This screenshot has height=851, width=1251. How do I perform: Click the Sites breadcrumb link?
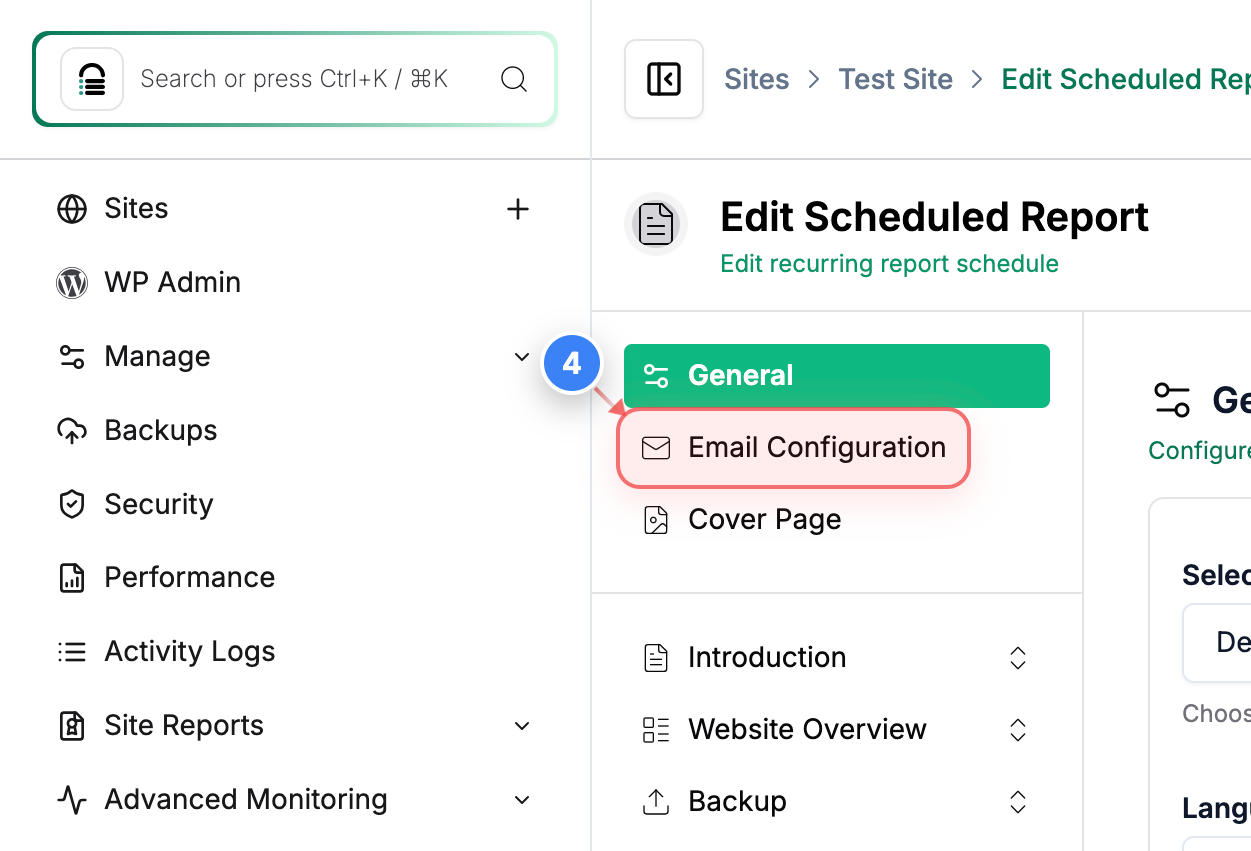[x=756, y=79]
